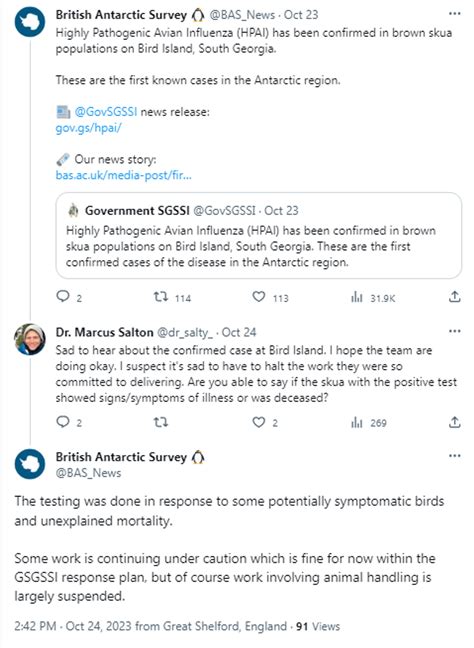474x648 pixels.
Task: Open more options on the bottom BAS reply
Action: (x=455, y=456)
